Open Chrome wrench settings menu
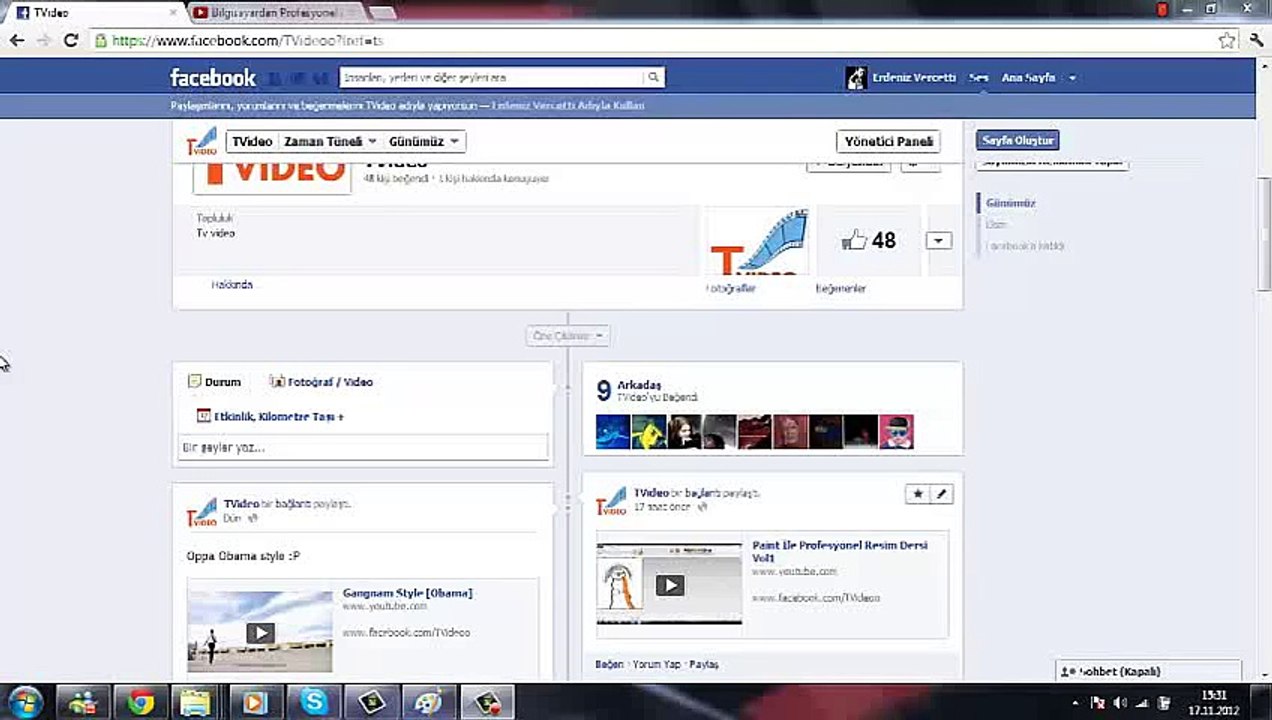Image resolution: width=1272 pixels, height=720 pixels. pyautogui.click(x=1256, y=41)
